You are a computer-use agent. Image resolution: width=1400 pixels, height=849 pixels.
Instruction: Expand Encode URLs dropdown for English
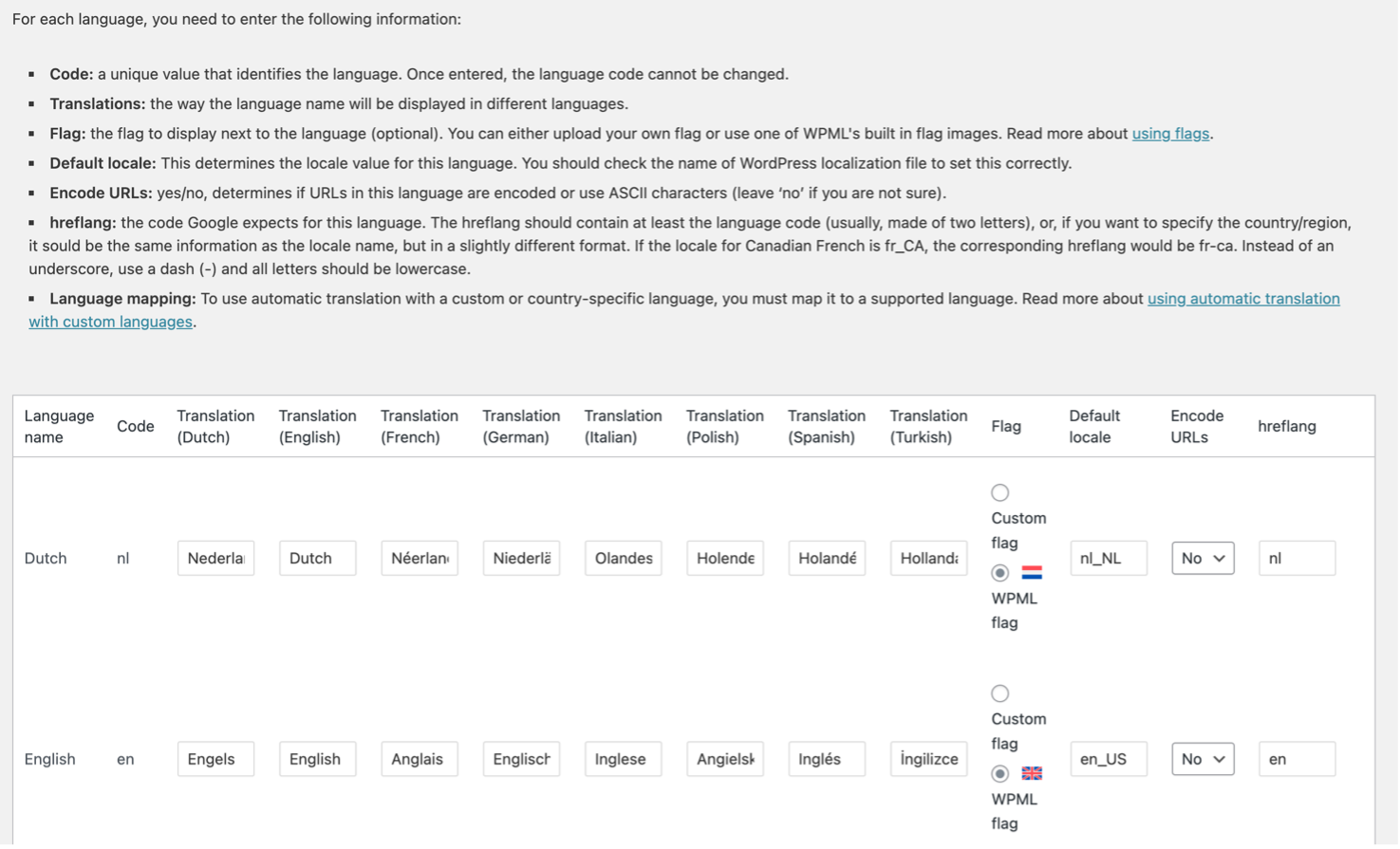click(x=1203, y=760)
